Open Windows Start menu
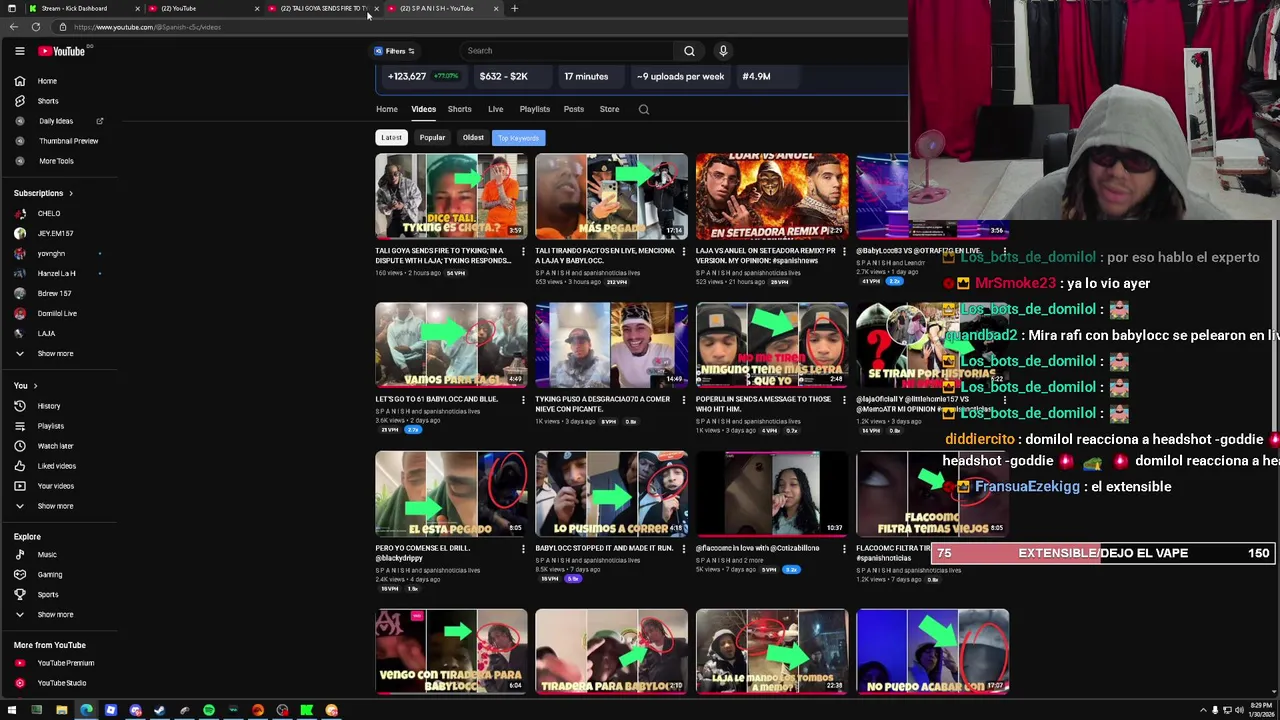Screen dimensions: 1280x720 click(12, 711)
